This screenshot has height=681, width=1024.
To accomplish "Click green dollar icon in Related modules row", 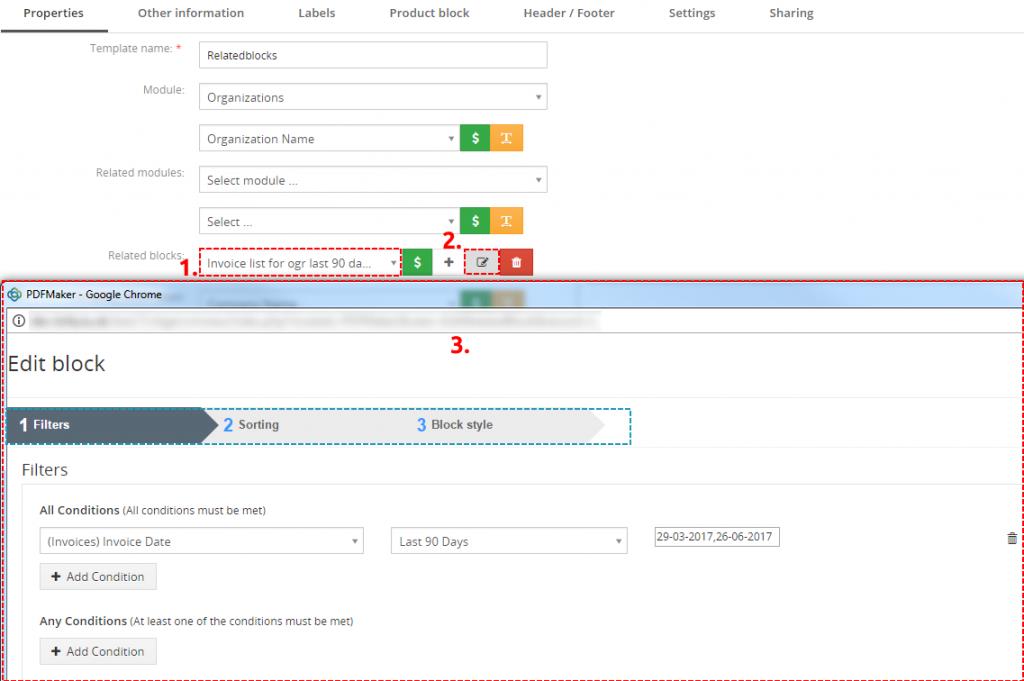I will tap(475, 221).
